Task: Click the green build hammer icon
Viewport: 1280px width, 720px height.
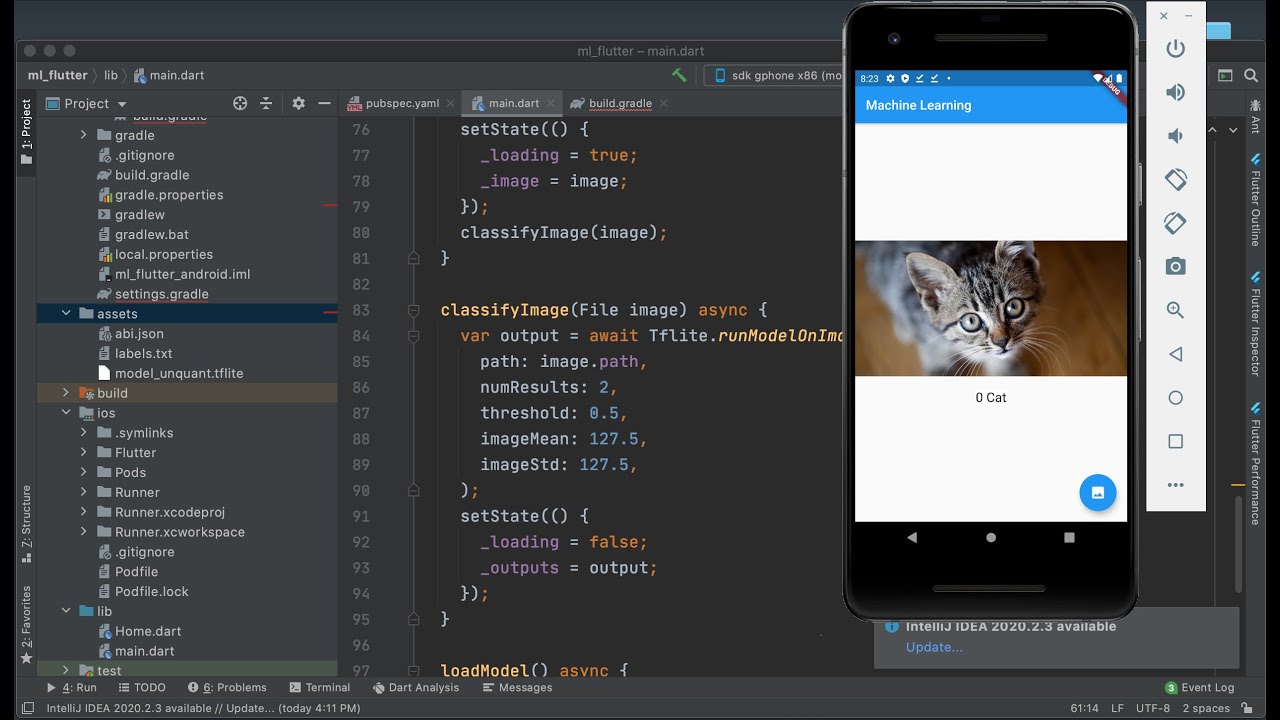Action: pyautogui.click(x=679, y=75)
